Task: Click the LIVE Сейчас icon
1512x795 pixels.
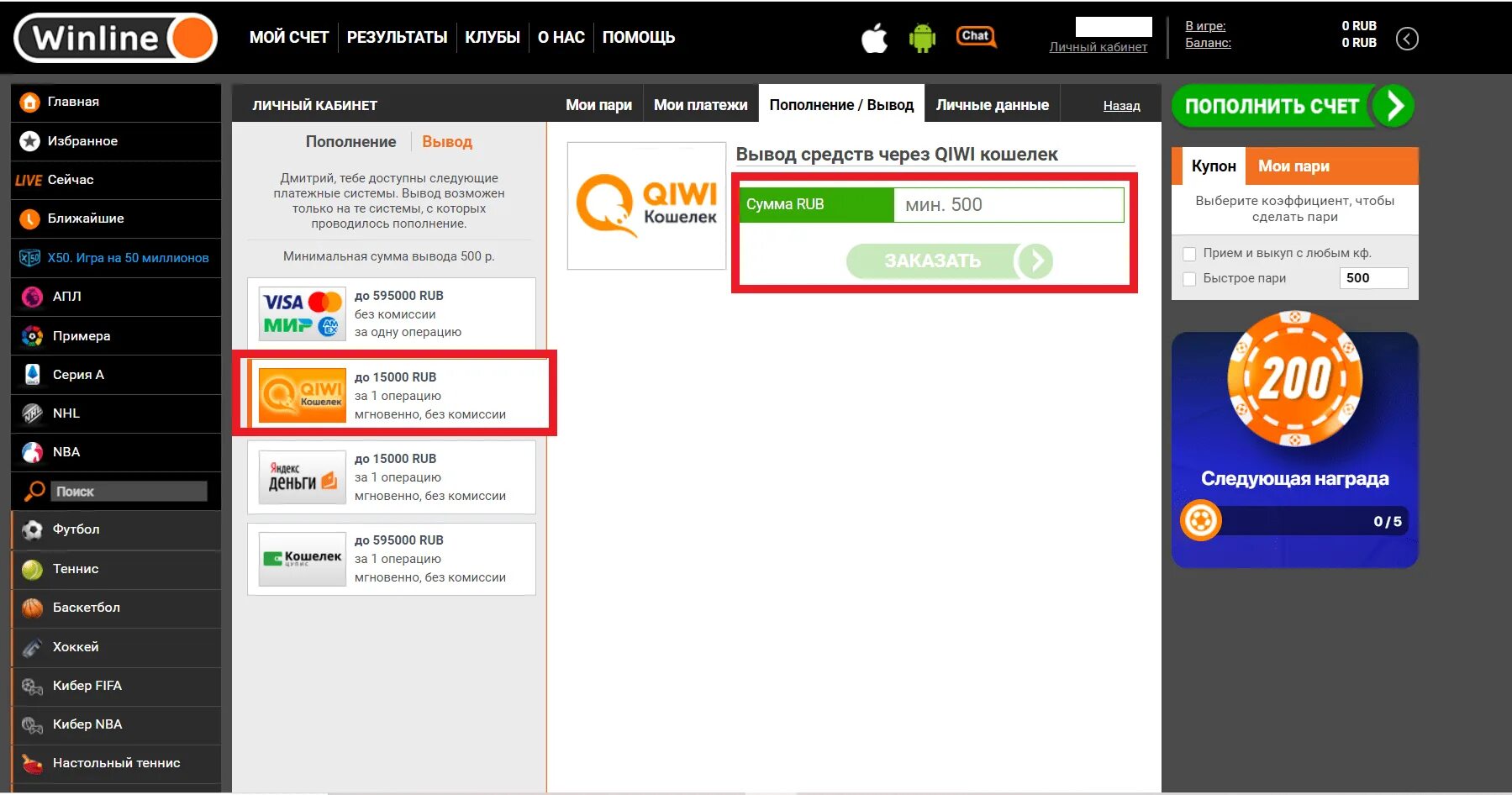Action: pyautogui.click(x=29, y=180)
